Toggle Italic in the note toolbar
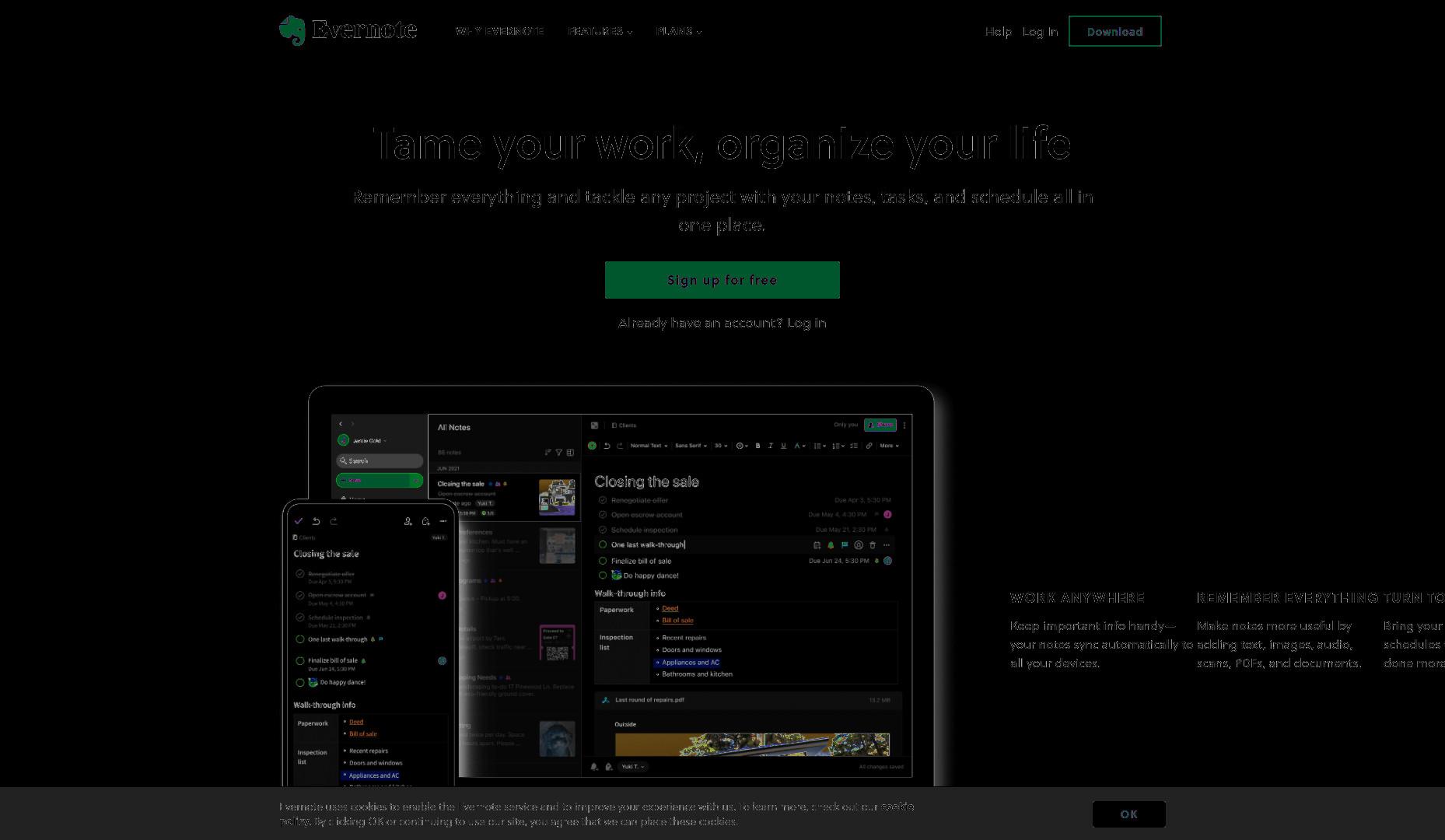 [x=771, y=446]
